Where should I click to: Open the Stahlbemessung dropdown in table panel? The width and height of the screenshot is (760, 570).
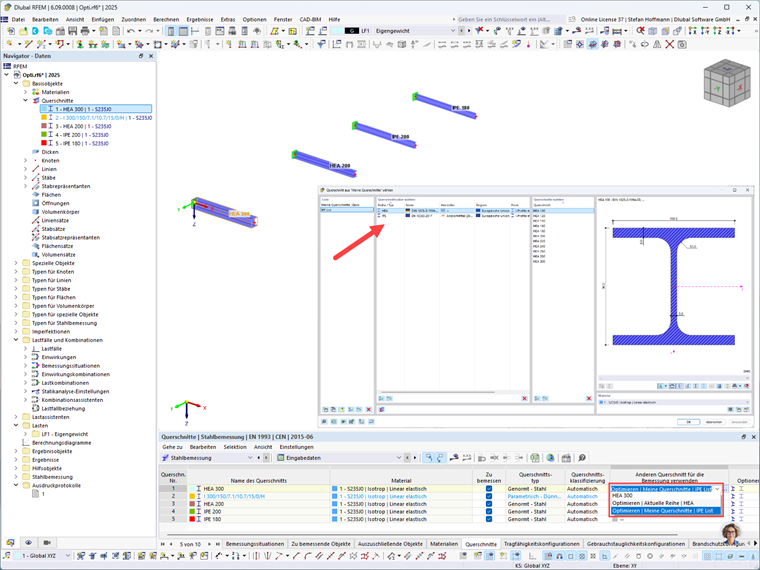(250, 458)
